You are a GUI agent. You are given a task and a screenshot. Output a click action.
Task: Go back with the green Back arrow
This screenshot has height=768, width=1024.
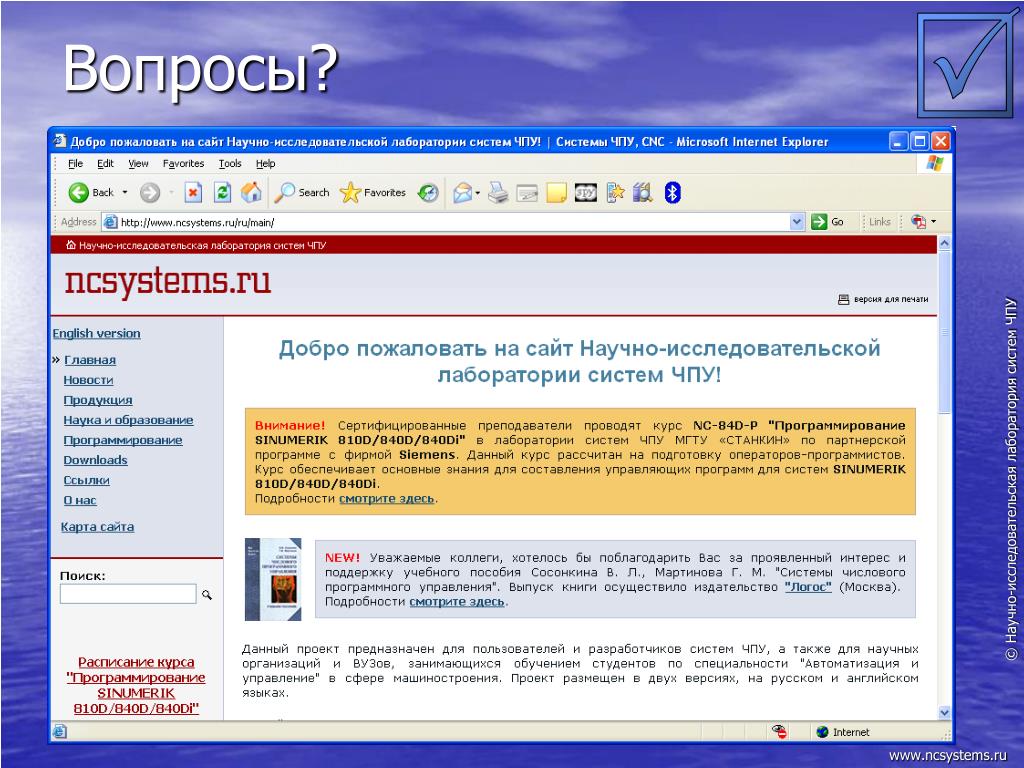[79, 193]
